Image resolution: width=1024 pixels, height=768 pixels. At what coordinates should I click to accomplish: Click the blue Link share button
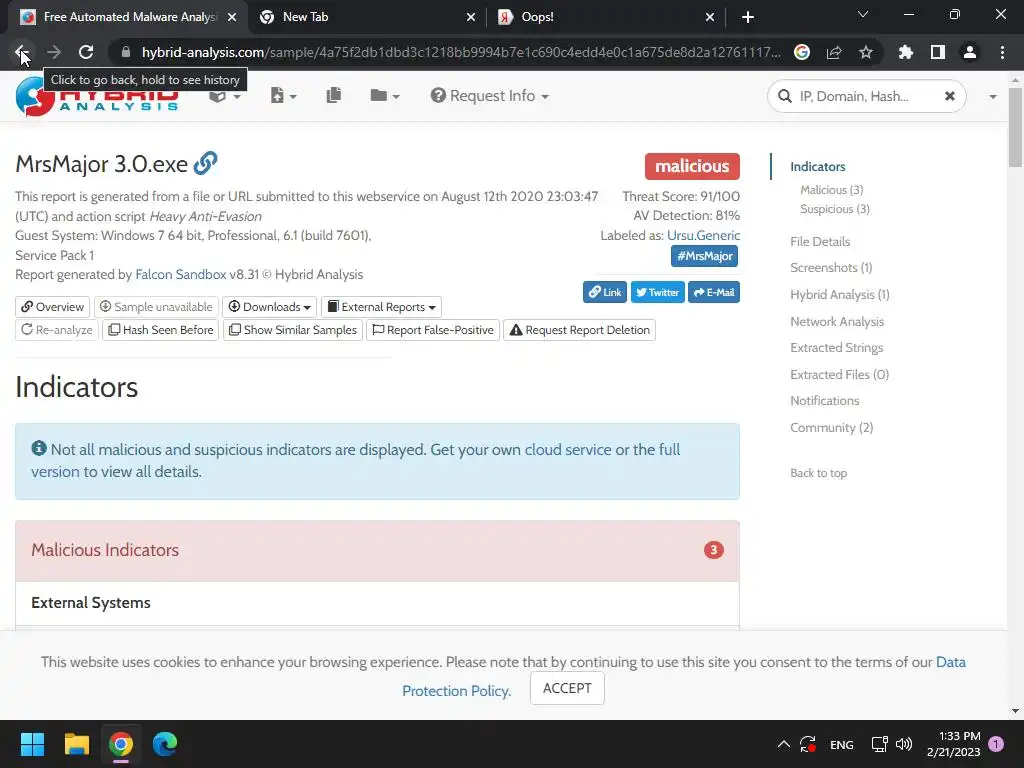[x=605, y=292]
